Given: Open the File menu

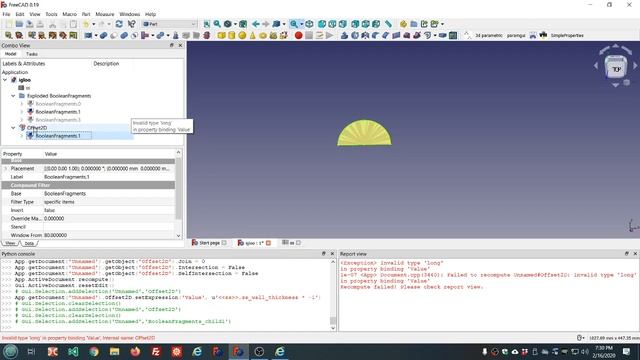Looking at the screenshot, I should click(x=6, y=14).
